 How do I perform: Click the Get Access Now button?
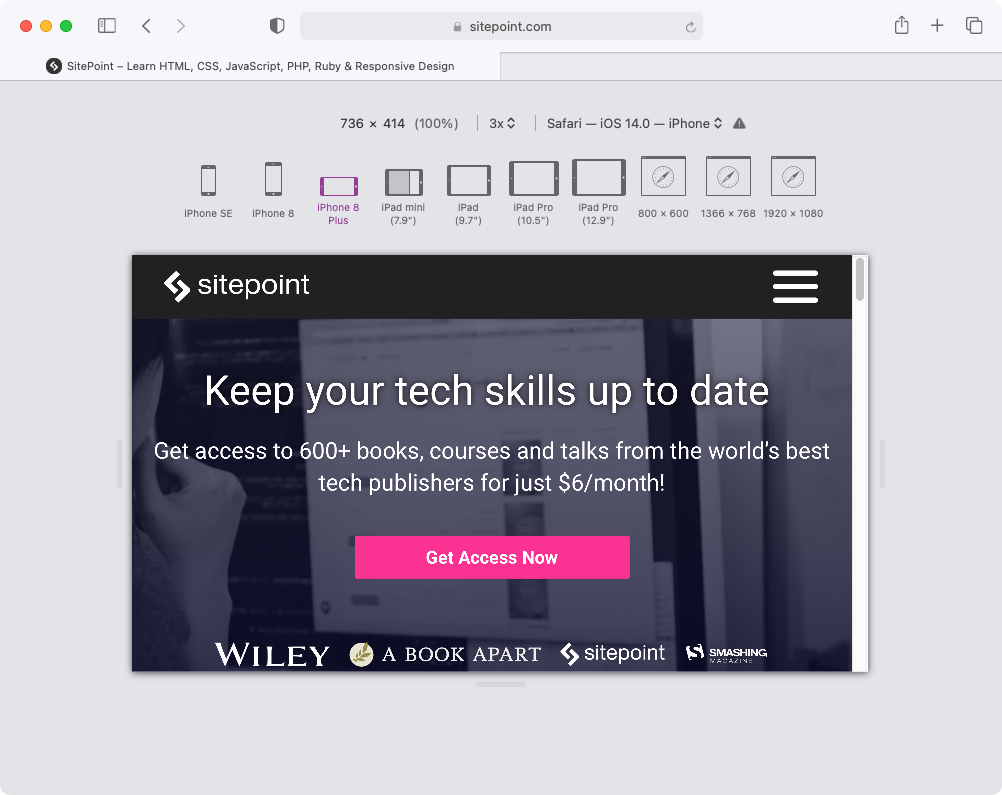tap(492, 557)
